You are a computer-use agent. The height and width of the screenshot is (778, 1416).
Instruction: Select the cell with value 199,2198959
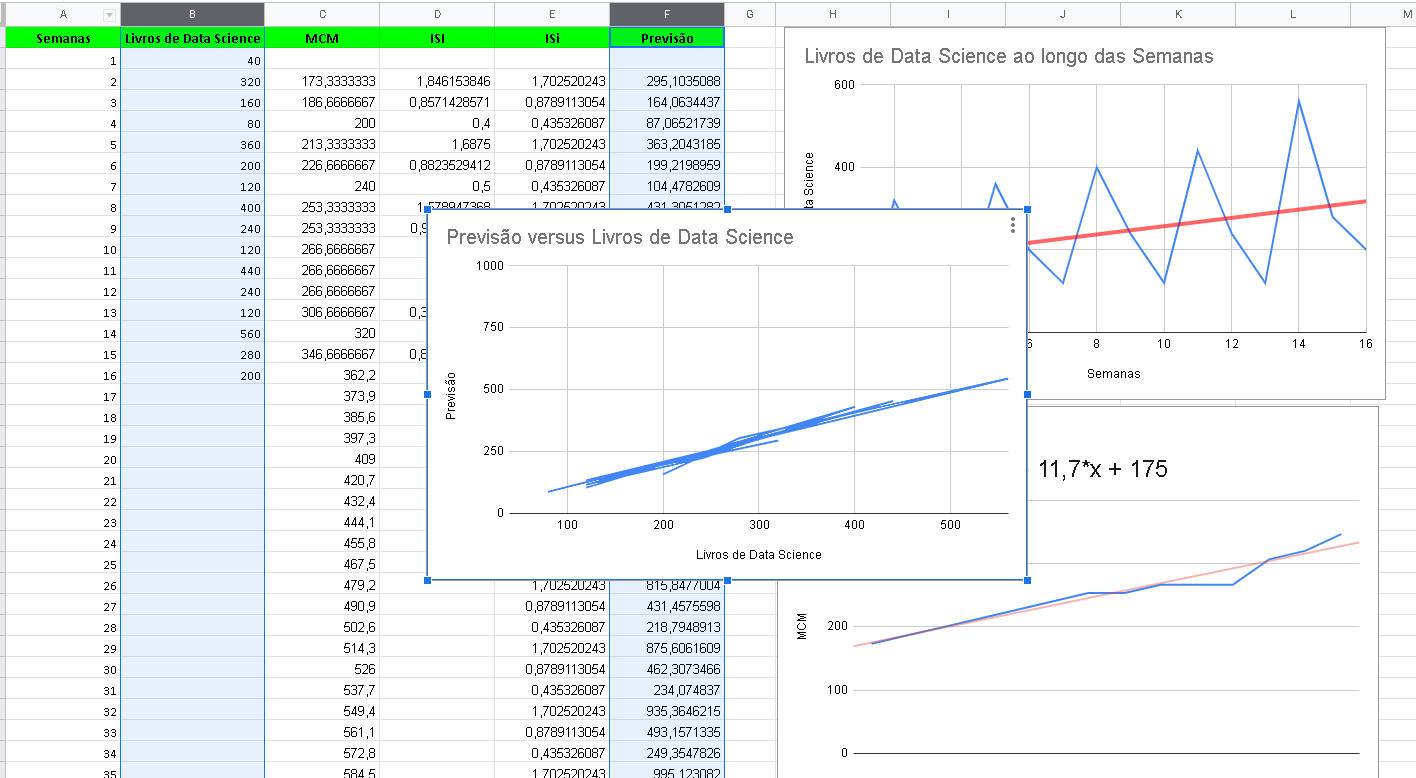(x=667, y=165)
